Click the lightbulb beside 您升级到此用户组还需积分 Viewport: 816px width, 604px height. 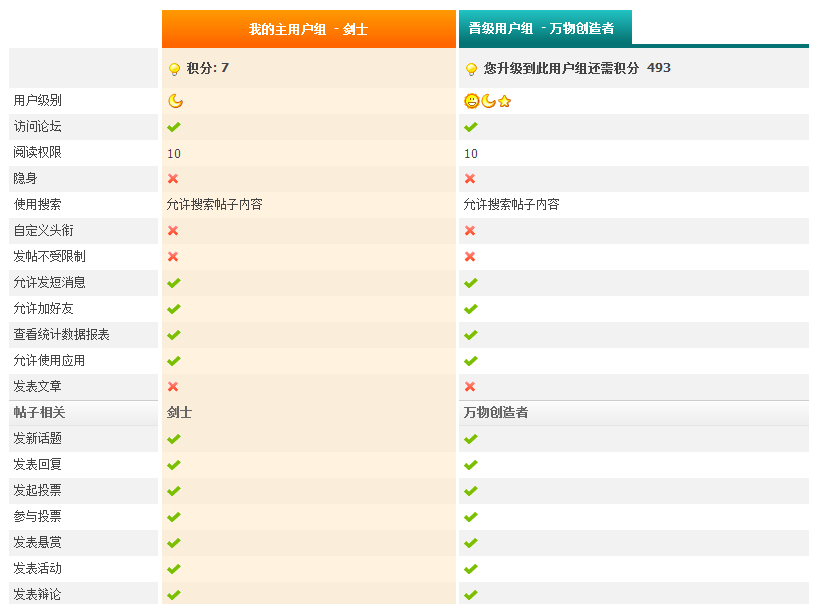point(471,69)
